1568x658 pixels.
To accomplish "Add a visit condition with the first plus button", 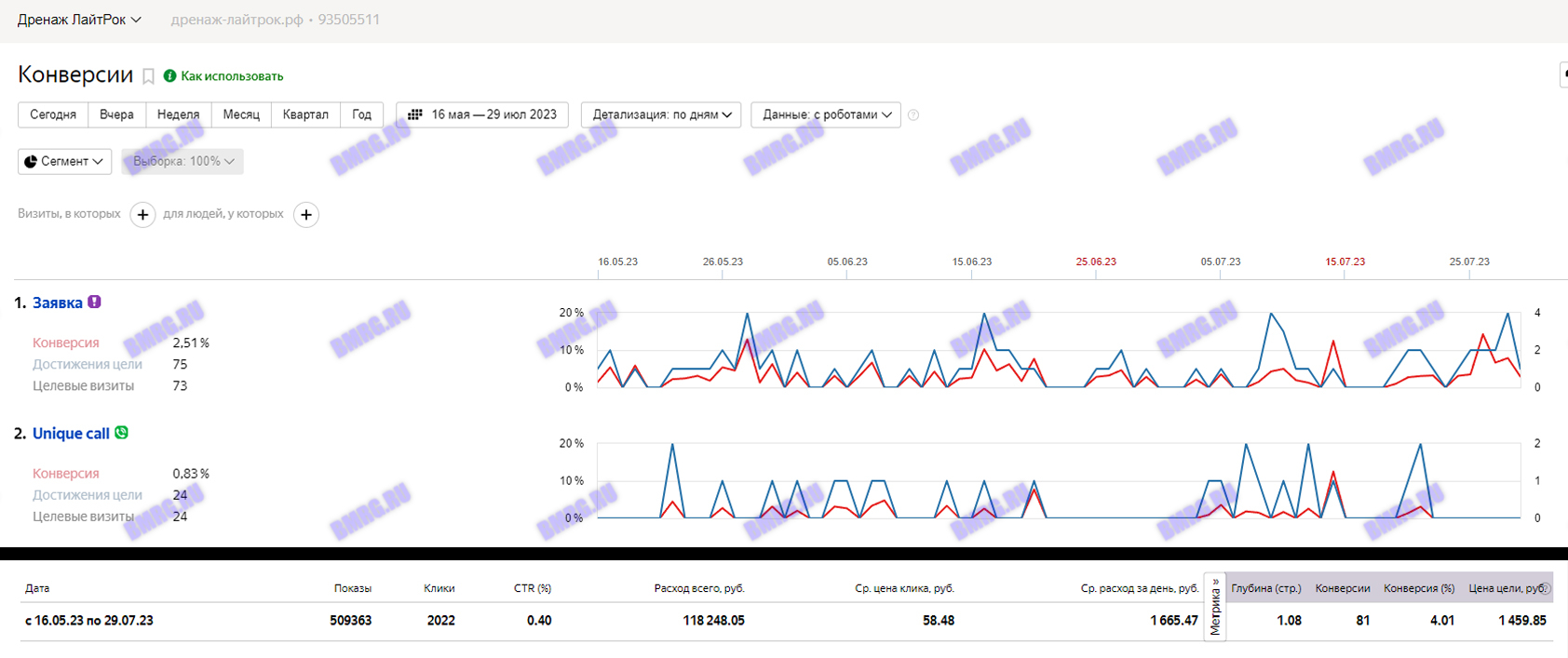I will click(x=142, y=215).
